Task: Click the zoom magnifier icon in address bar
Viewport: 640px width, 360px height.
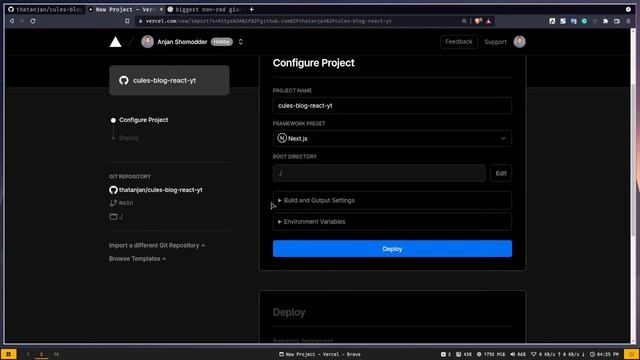Action: point(464,21)
